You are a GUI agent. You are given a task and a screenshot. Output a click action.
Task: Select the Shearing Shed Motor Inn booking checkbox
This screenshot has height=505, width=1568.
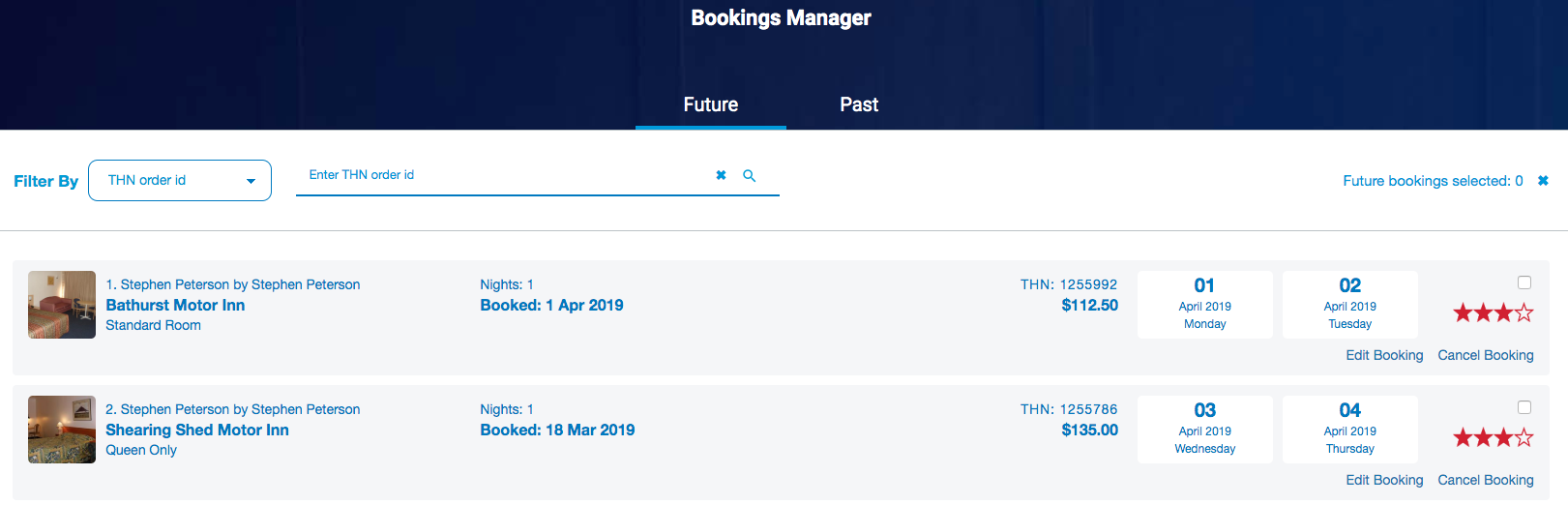pyautogui.click(x=1524, y=407)
